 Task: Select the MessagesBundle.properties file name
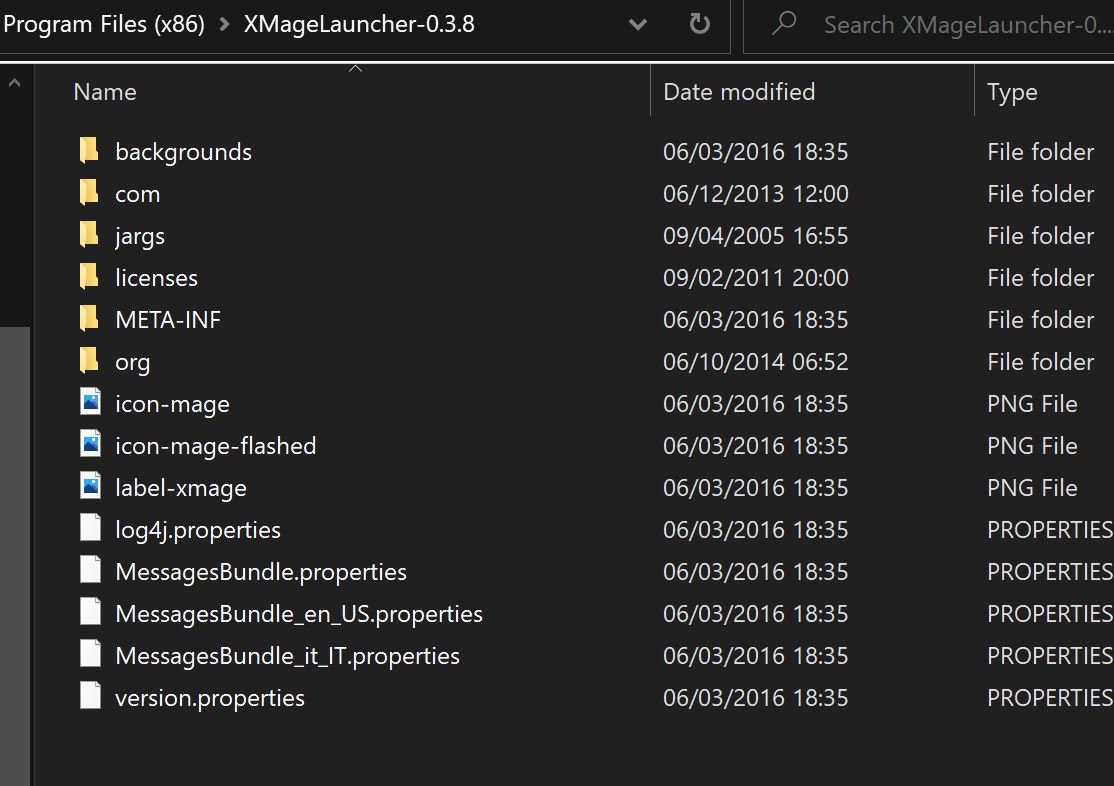point(261,572)
